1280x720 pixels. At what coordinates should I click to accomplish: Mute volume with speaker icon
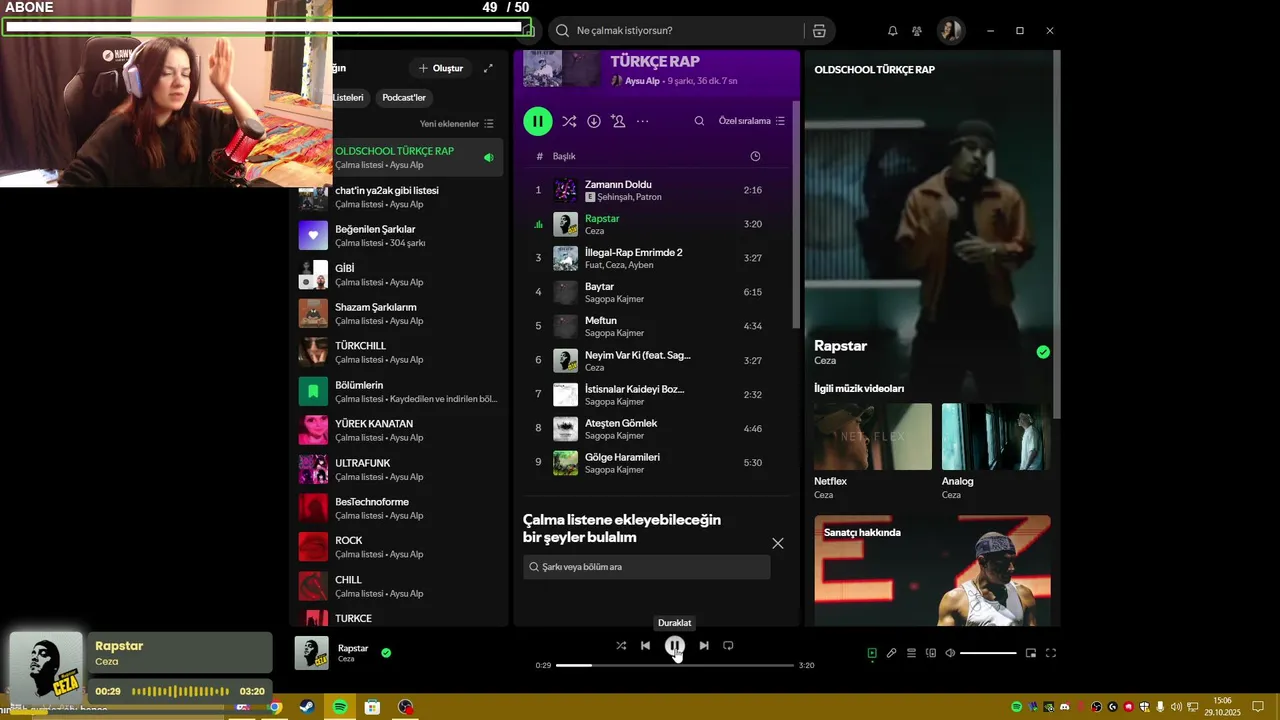(x=950, y=653)
